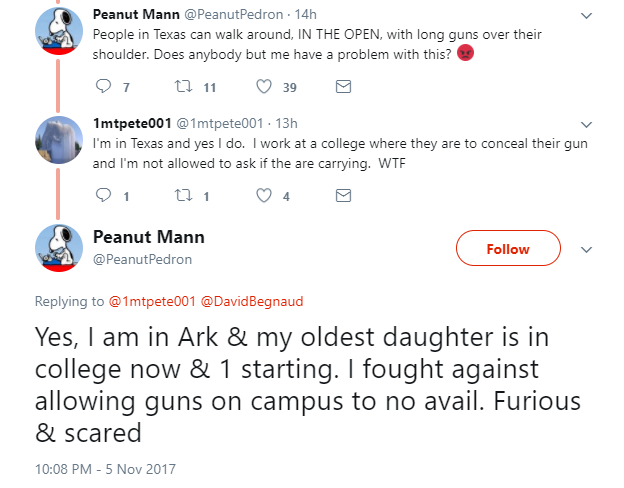The height and width of the screenshot is (488, 624).
Task: Open more options chevron beside Follow button
Action: (587, 249)
